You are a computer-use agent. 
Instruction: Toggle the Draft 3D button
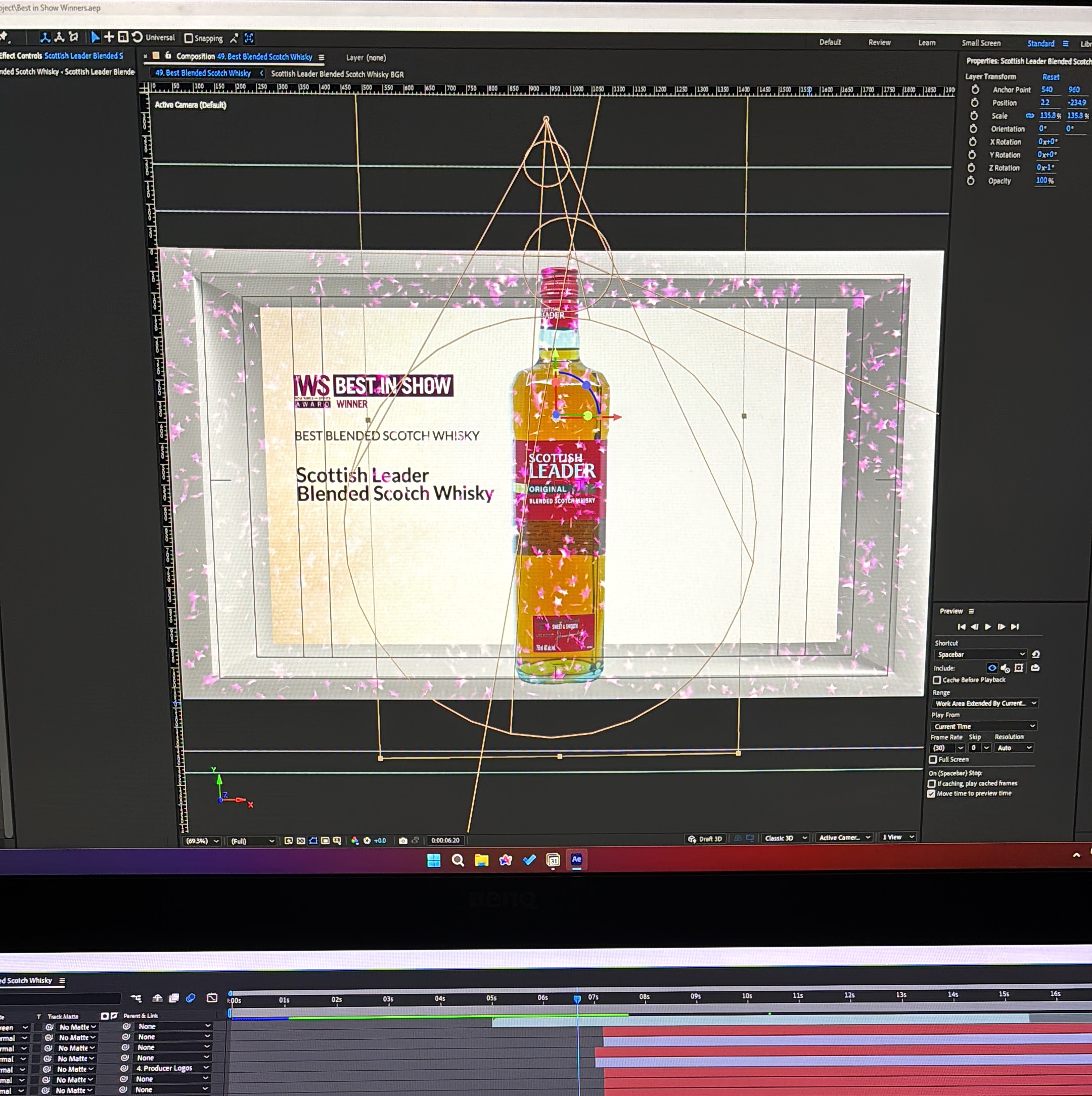click(x=705, y=839)
